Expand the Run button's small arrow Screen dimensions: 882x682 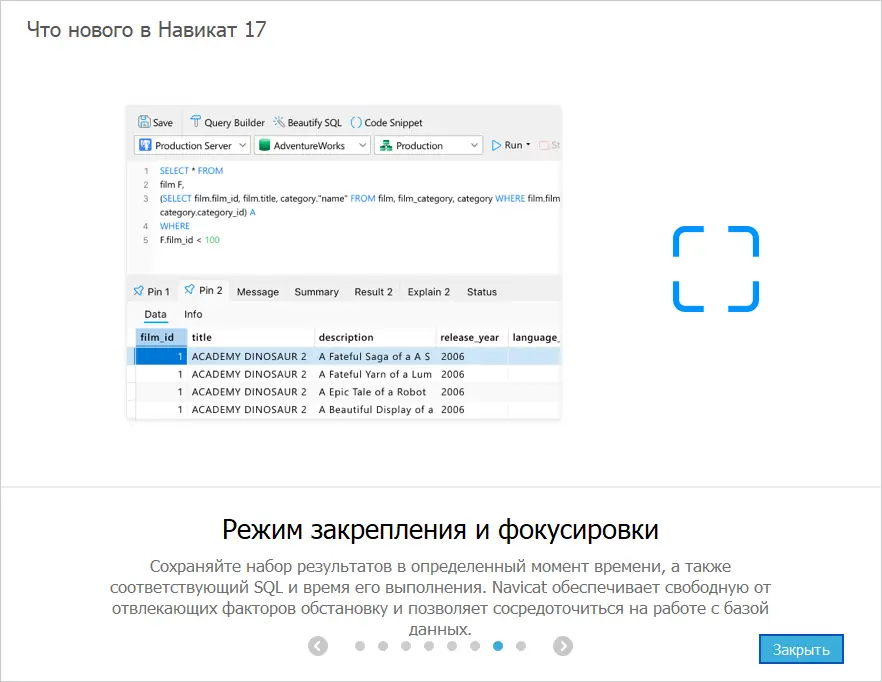(528, 145)
